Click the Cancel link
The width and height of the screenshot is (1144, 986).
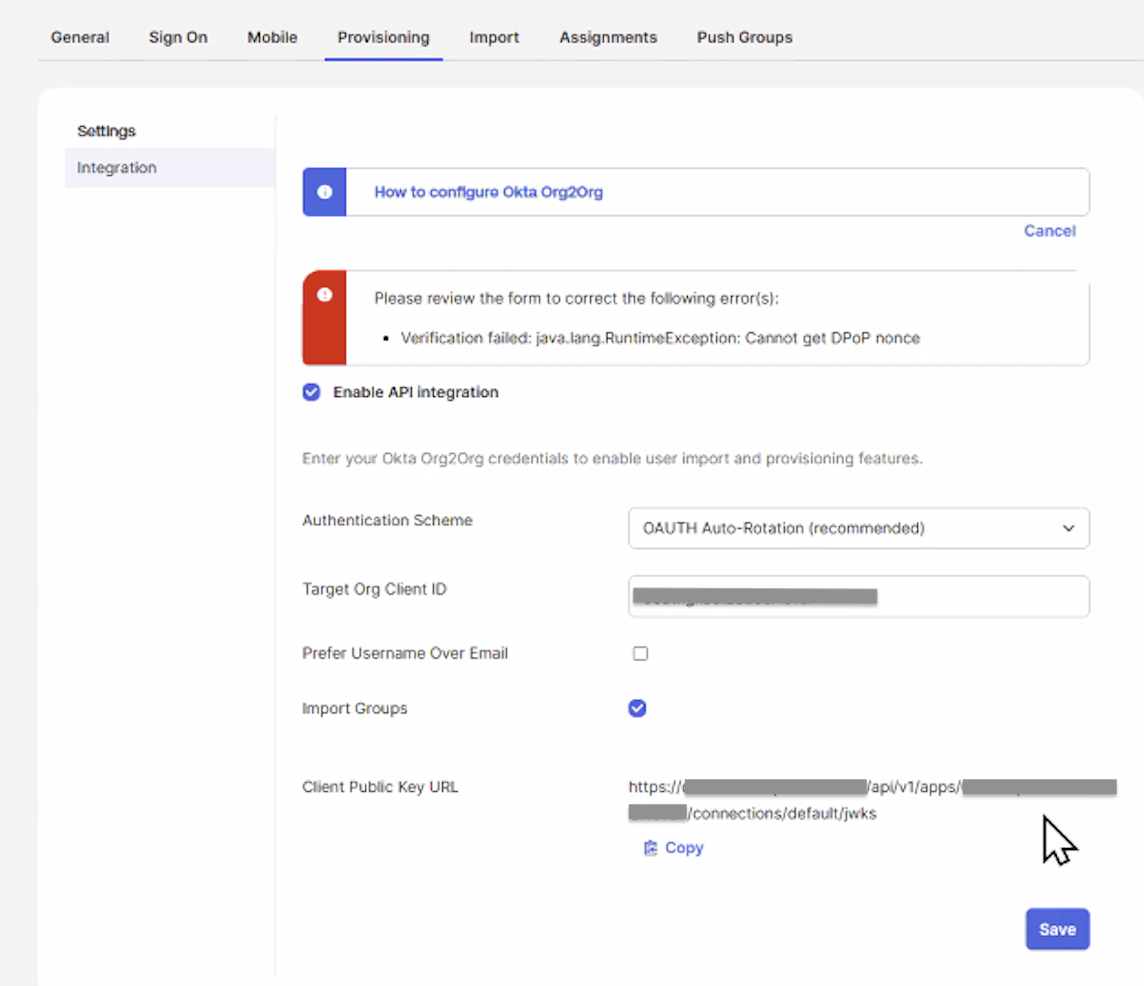pos(1049,231)
